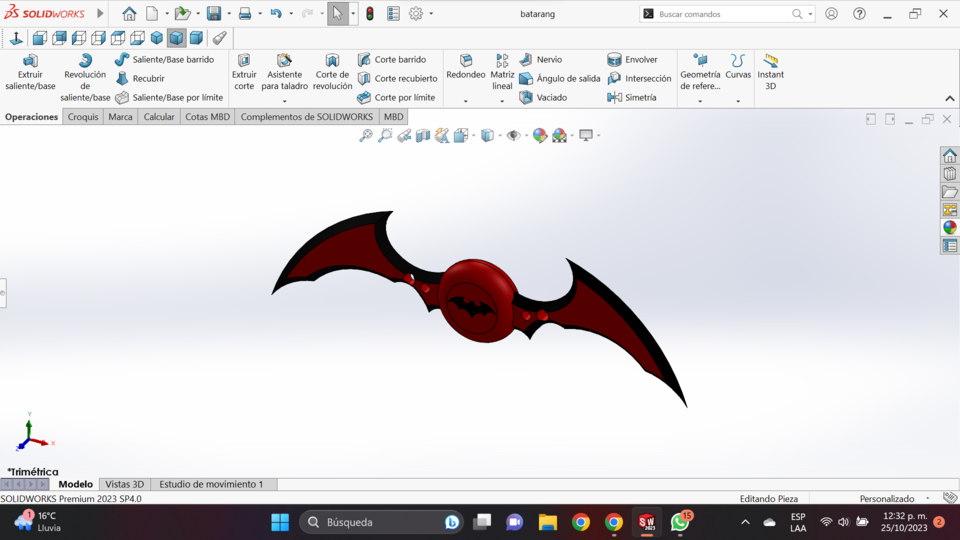Open Options gear dropdown arrow
The height and width of the screenshot is (540, 960).
tap(431, 13)
